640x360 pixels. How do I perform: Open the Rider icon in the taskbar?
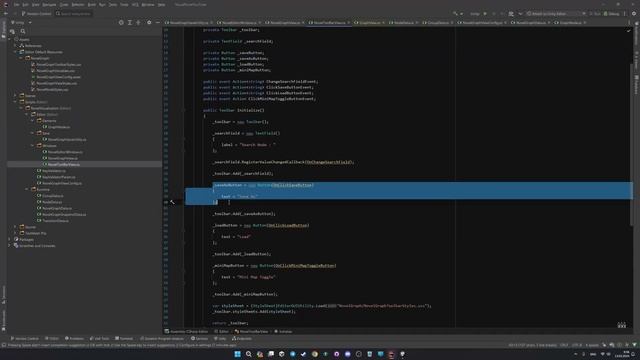391,354
